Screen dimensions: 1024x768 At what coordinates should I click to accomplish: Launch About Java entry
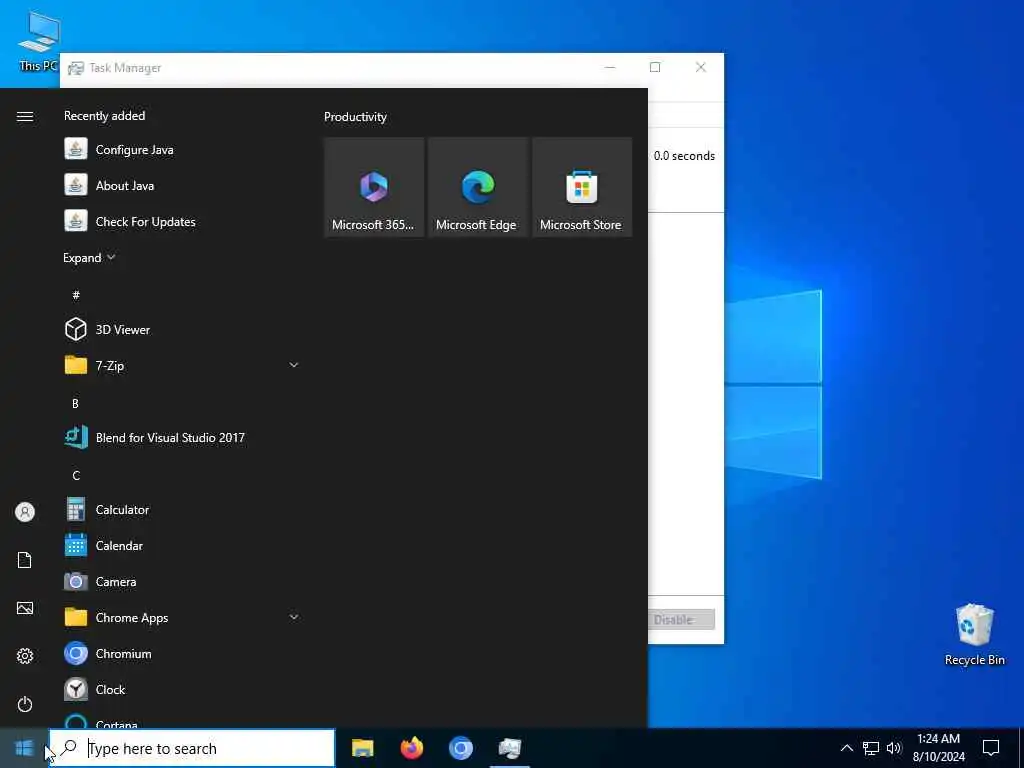coord(181,185)
